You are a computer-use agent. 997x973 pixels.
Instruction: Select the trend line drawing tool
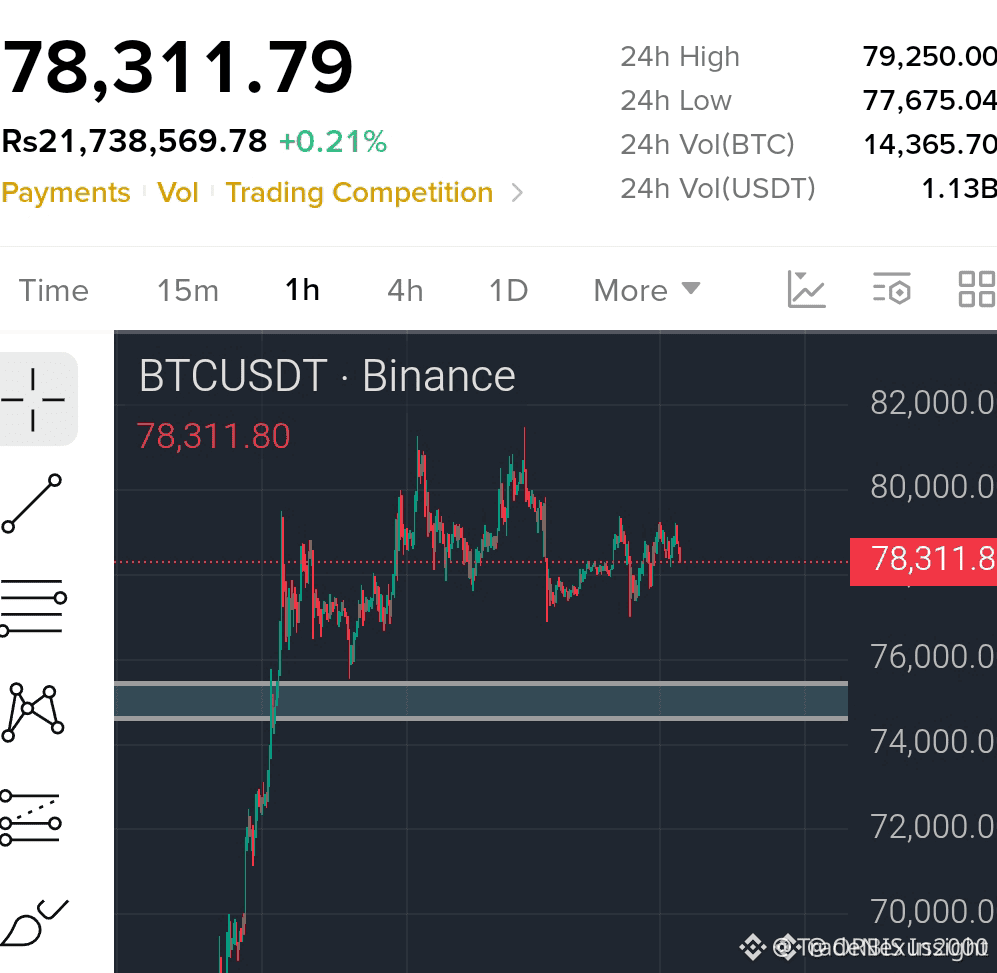[32, 504]
